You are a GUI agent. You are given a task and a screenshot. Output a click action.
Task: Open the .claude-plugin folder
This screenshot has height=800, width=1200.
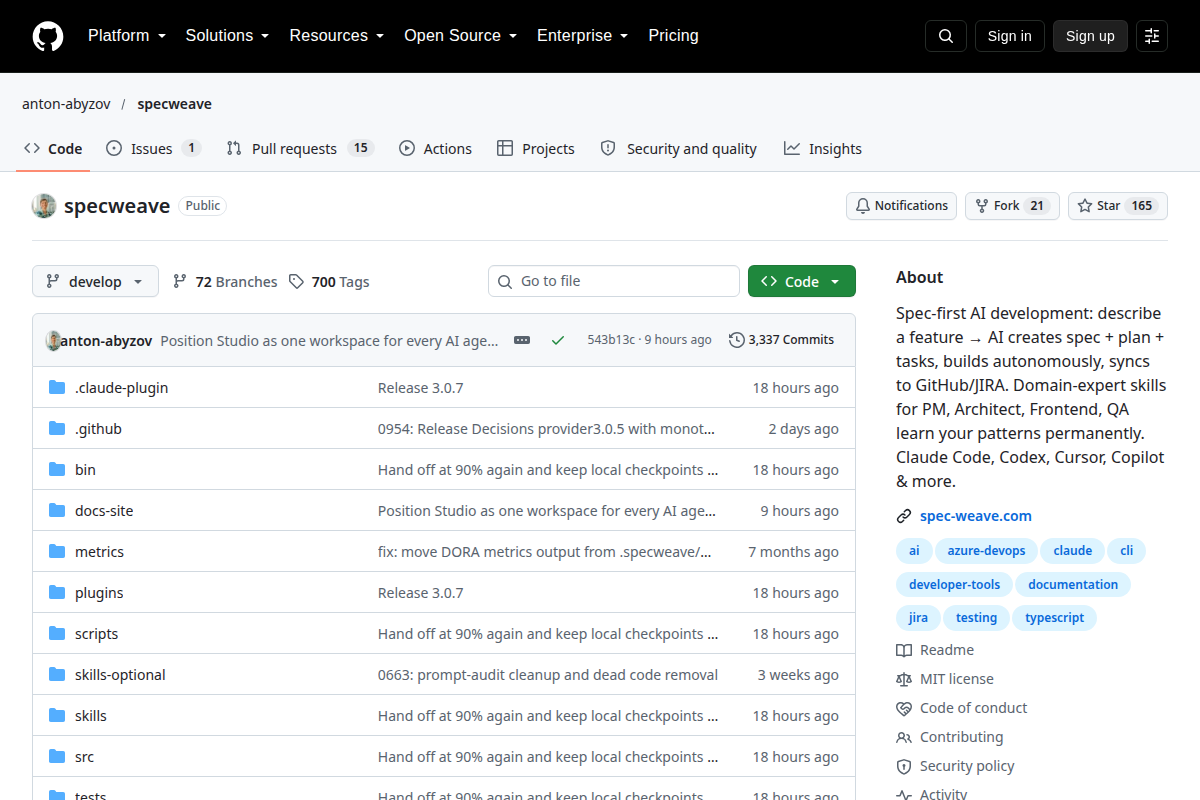(121, 388)
